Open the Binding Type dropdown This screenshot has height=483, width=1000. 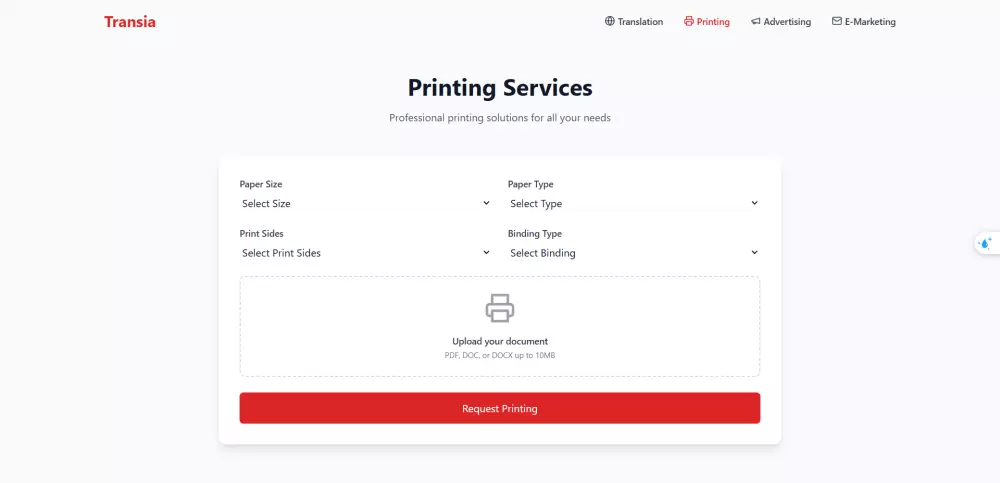[x=634, y=253]
